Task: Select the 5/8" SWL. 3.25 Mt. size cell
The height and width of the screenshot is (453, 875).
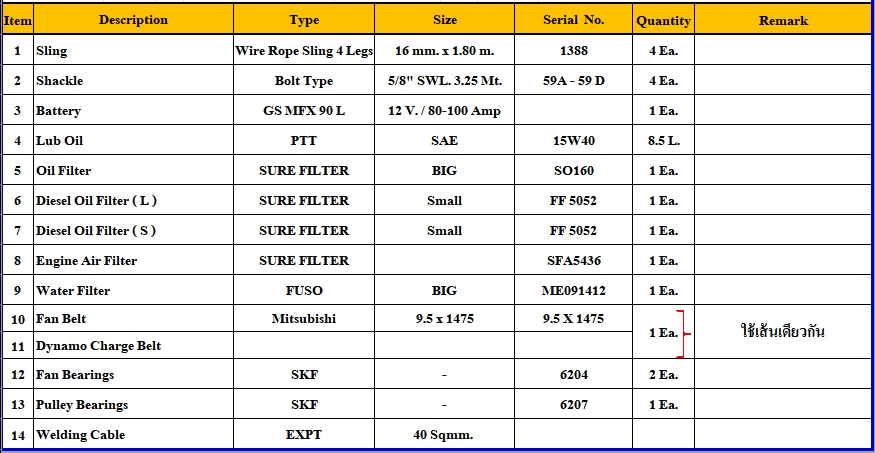Action: [x=444, y=80]
